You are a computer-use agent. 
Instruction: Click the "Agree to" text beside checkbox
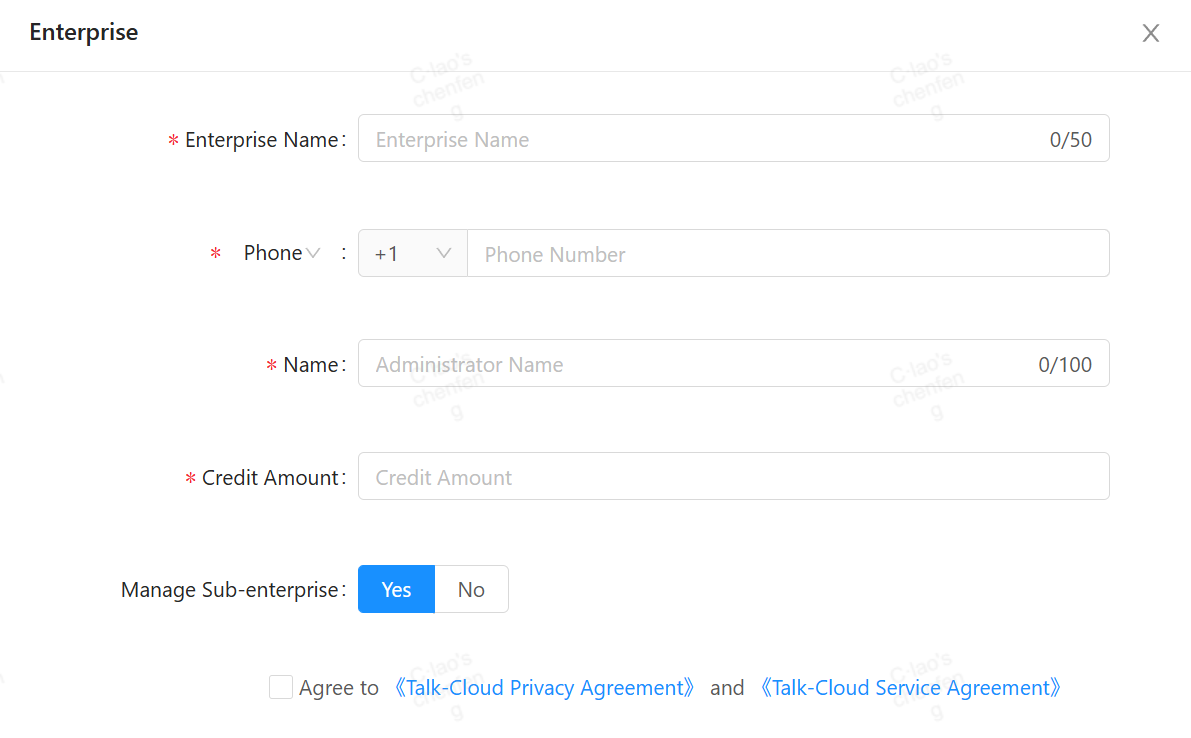(338, 688)
